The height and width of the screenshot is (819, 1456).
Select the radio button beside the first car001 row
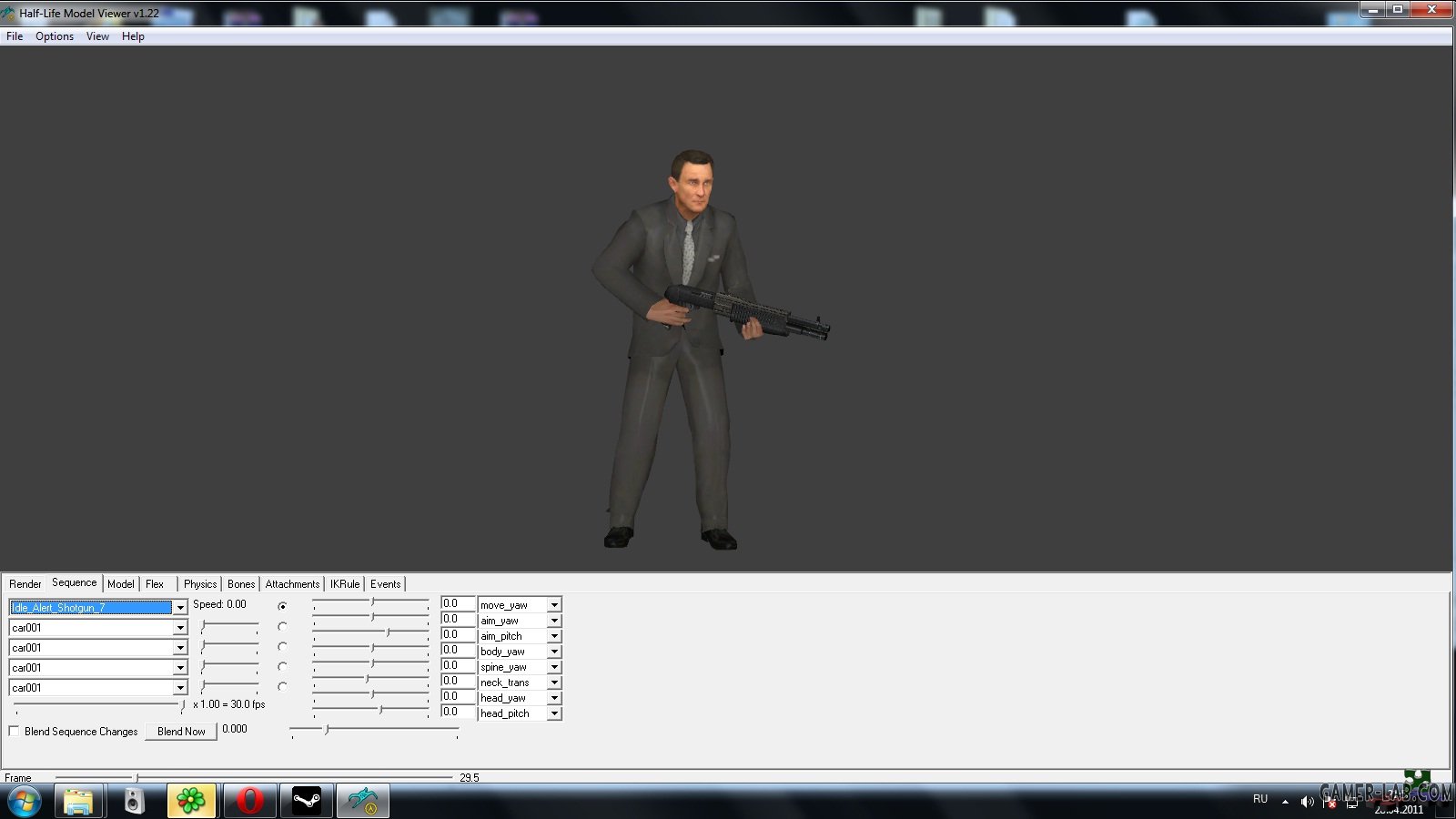282,626
